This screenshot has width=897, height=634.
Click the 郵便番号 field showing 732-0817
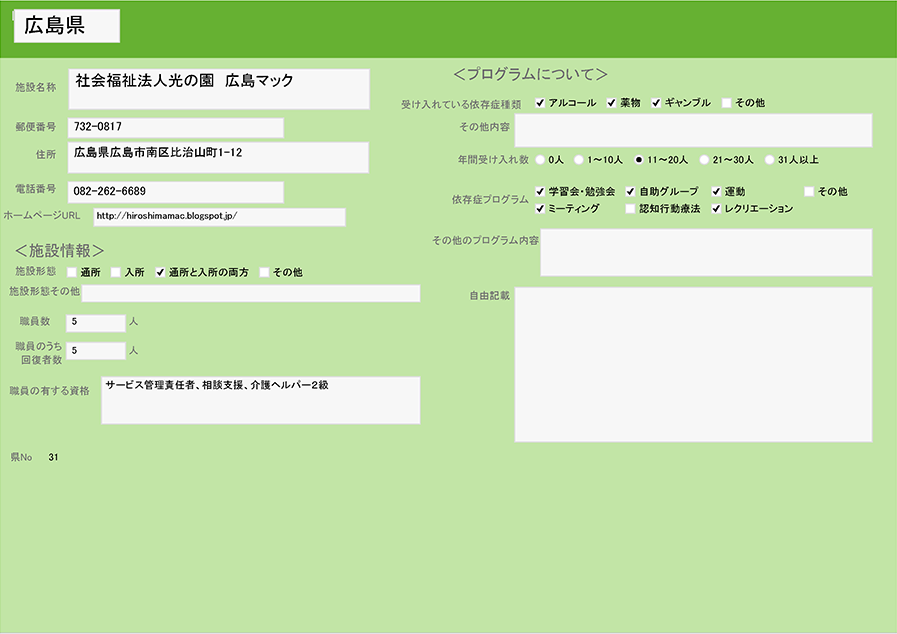pyautogui.click(x=175, y=128)
